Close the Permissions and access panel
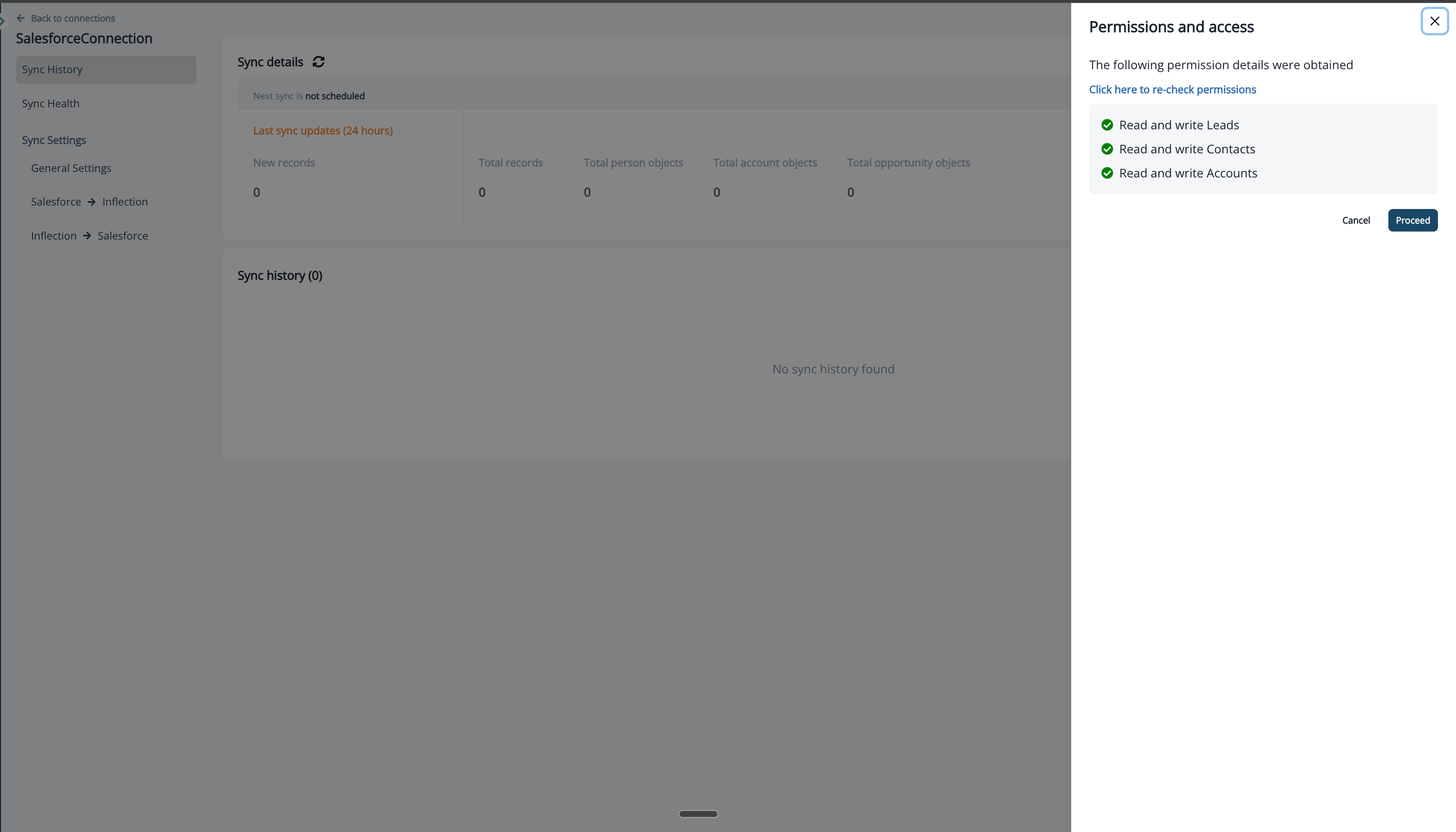The image size is (1456, 832). [x=1434, y=21]
